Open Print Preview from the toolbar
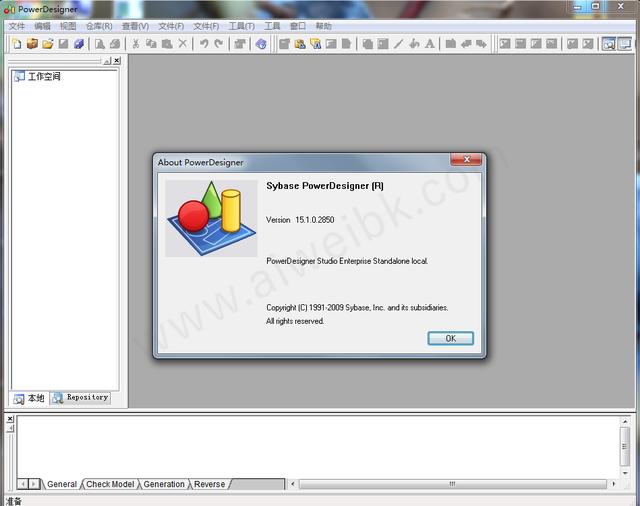 pos(100,44)
